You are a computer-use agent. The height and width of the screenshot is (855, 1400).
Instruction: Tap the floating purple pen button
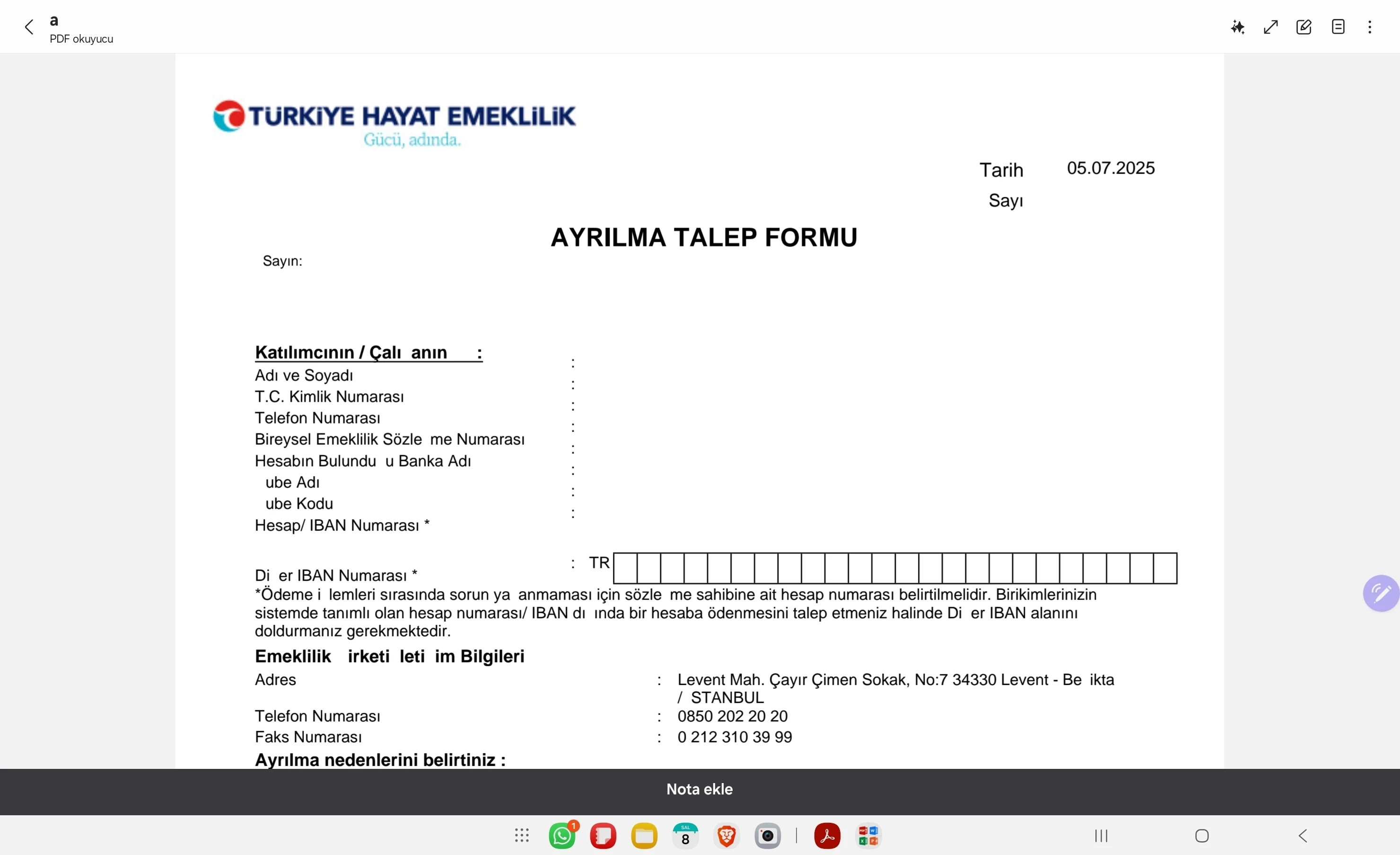pyautogui.click(x=1381, y=593)
